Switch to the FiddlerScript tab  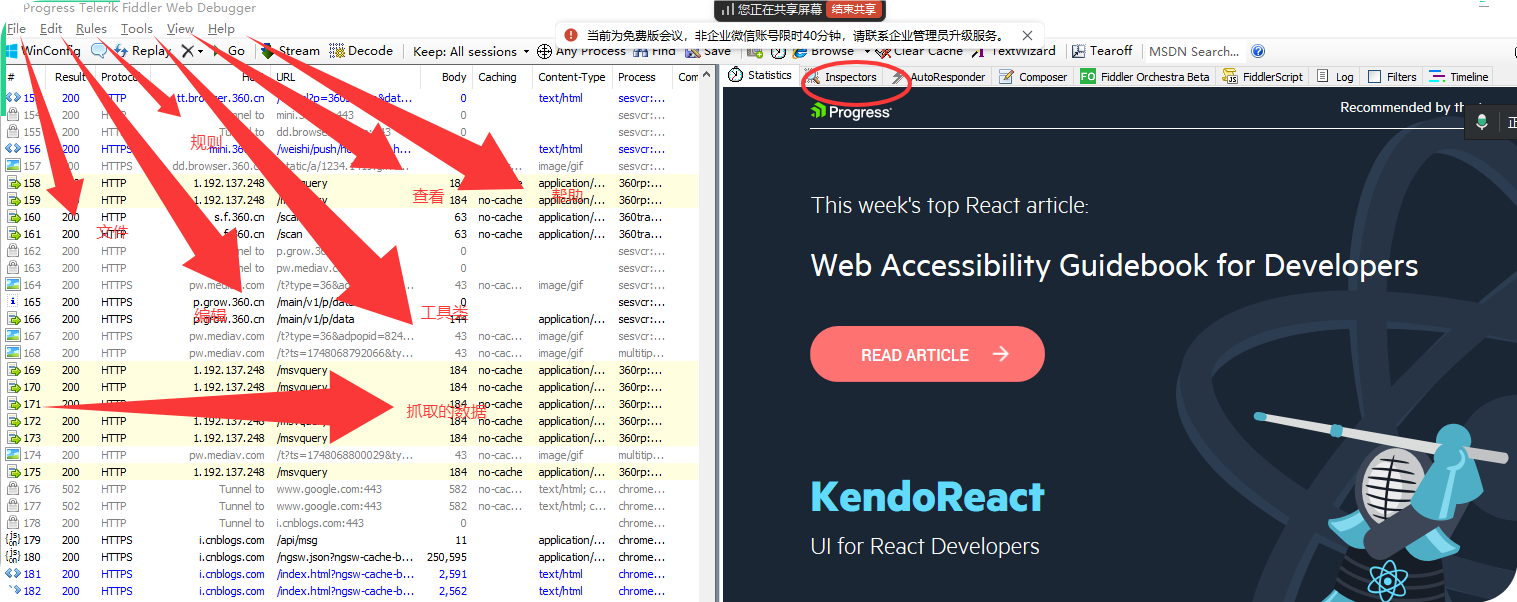pos(1263,77)
